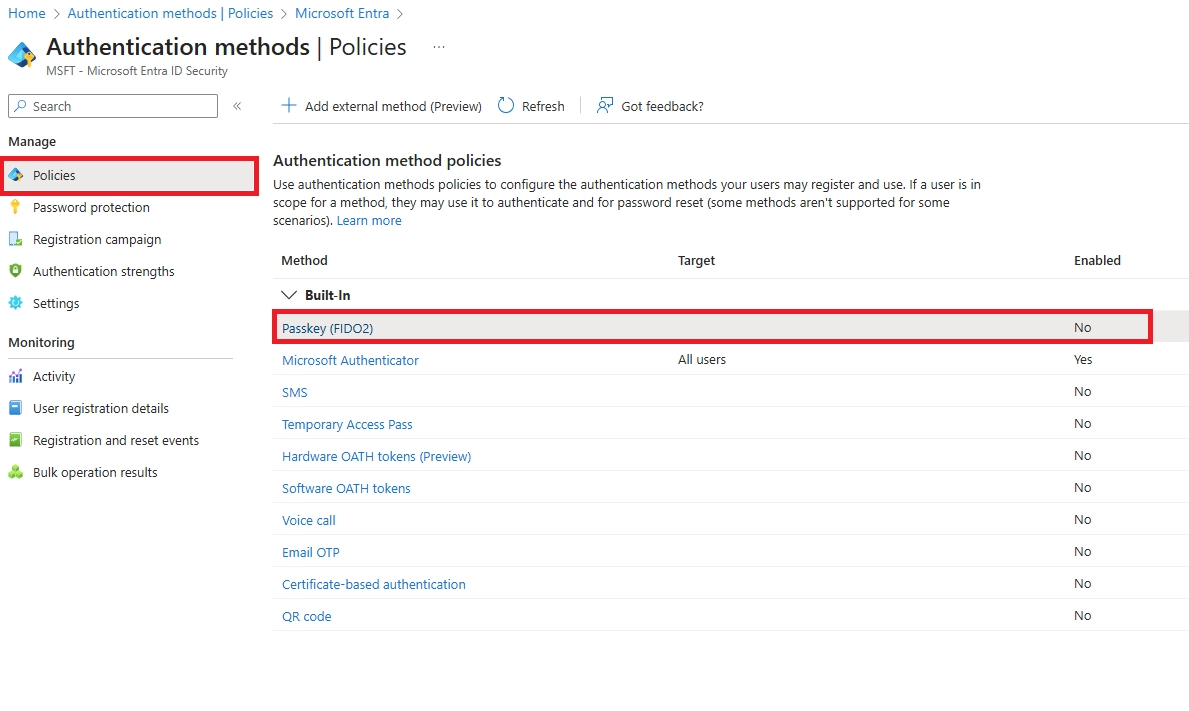Click the Settings gear icon in sidebar

[15, 303]
